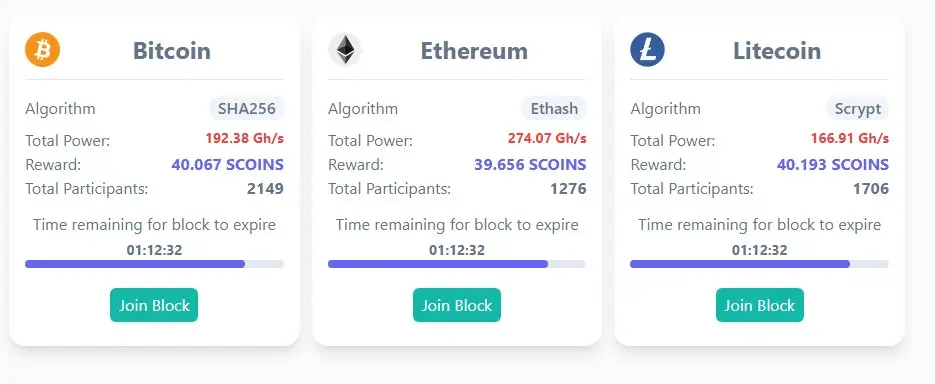935x384 pixels.
Task: Select the Litecoin card title
Action: point(777,51)
